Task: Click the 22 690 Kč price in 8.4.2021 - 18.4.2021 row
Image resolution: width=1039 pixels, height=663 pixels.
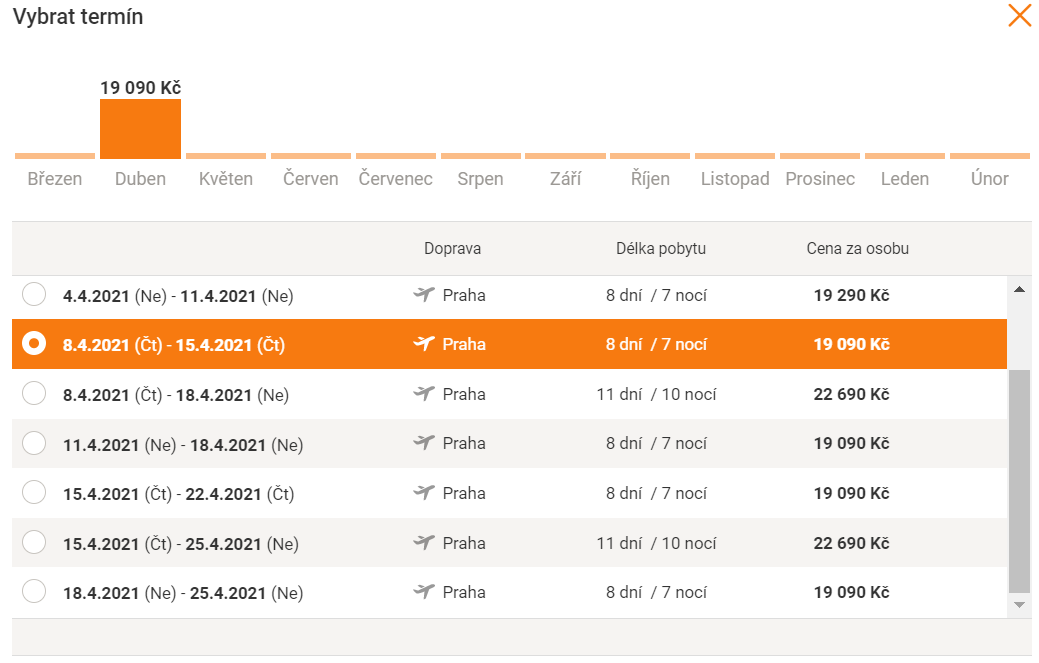Action: (x=851, y=395)
